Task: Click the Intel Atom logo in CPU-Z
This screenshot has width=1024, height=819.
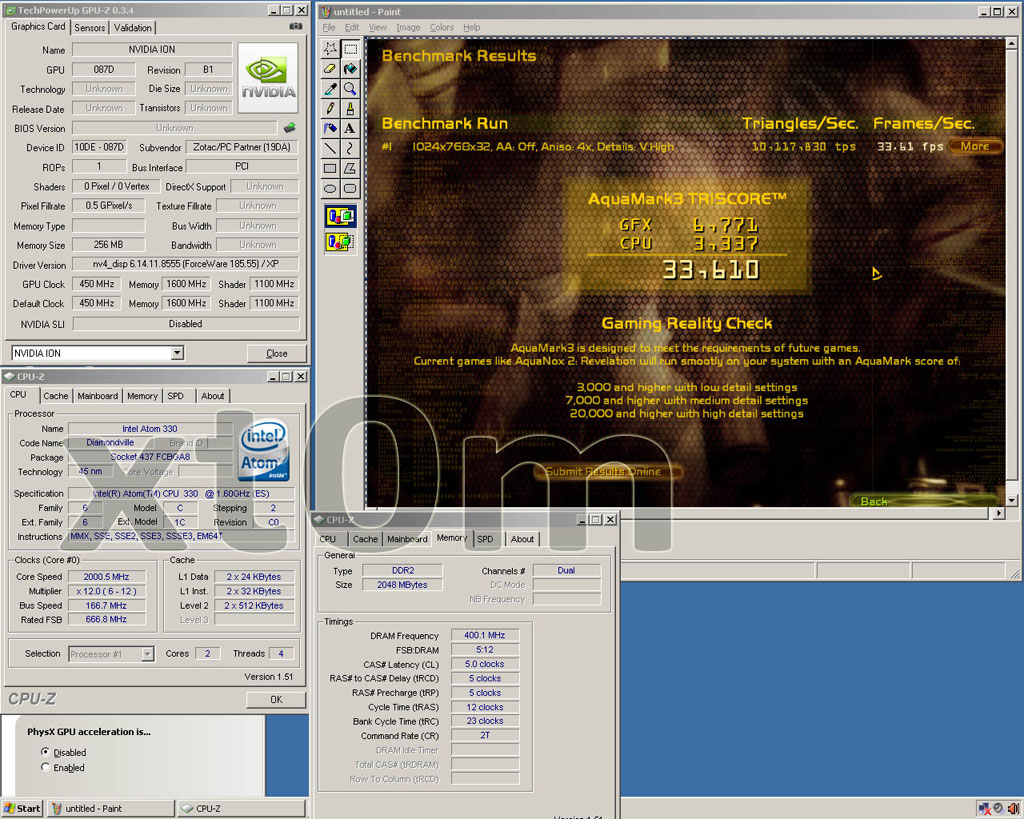Action: click(x=264, y=449)
